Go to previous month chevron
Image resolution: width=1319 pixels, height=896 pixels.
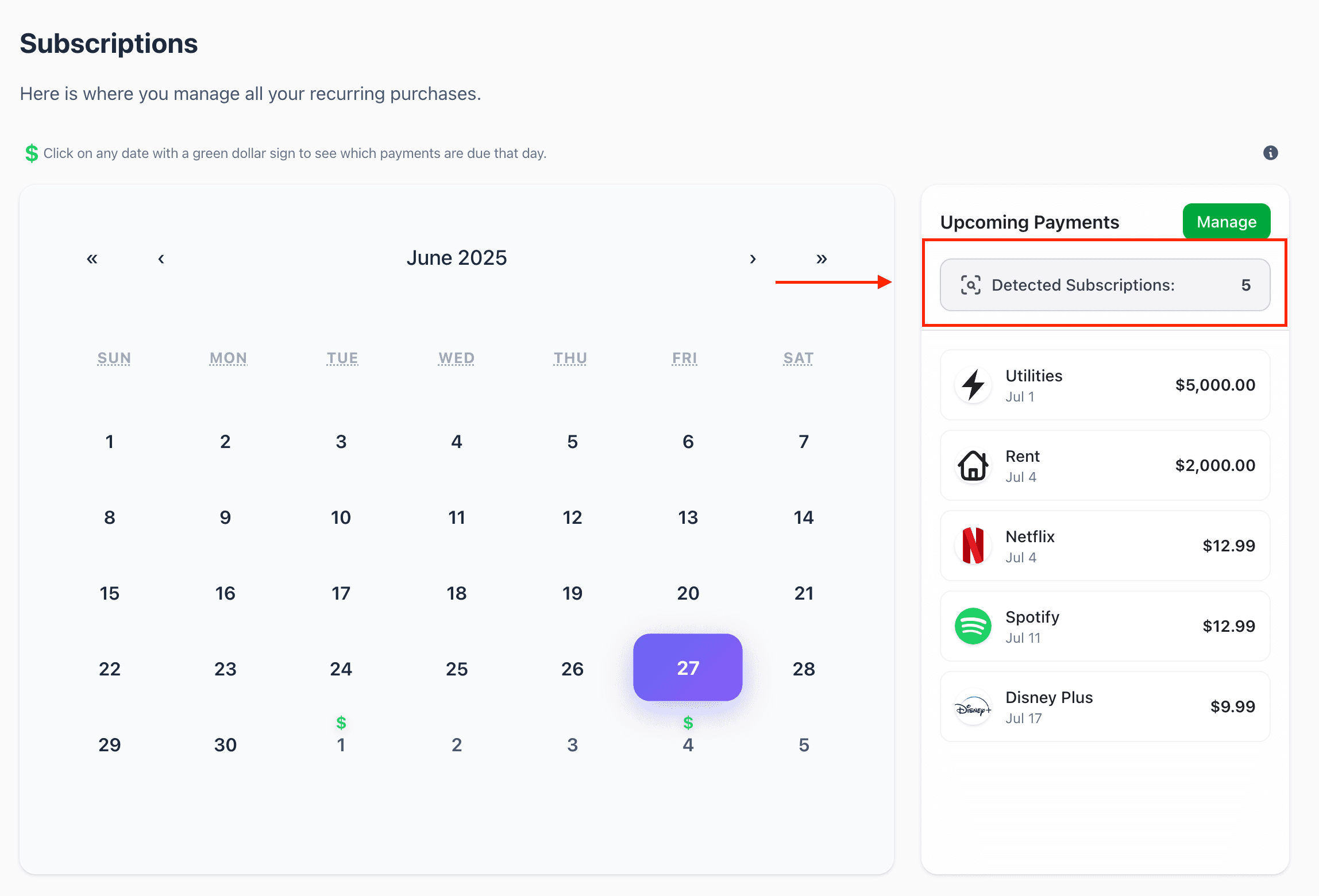tap(161, 258)
